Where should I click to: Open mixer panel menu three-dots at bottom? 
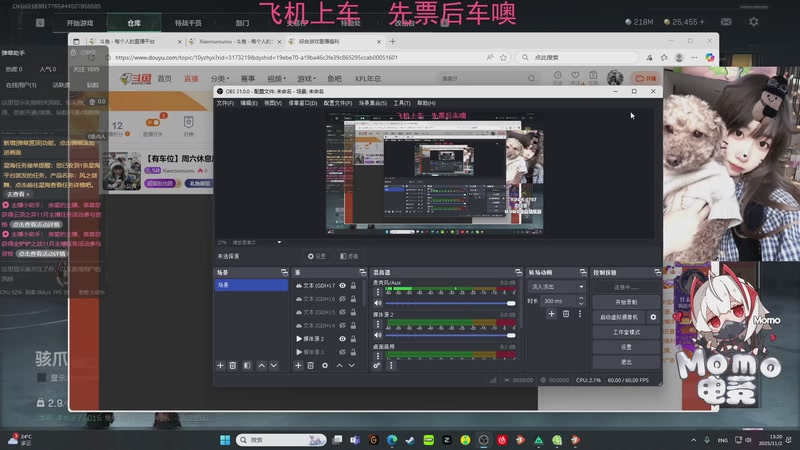tap(391, 365)
